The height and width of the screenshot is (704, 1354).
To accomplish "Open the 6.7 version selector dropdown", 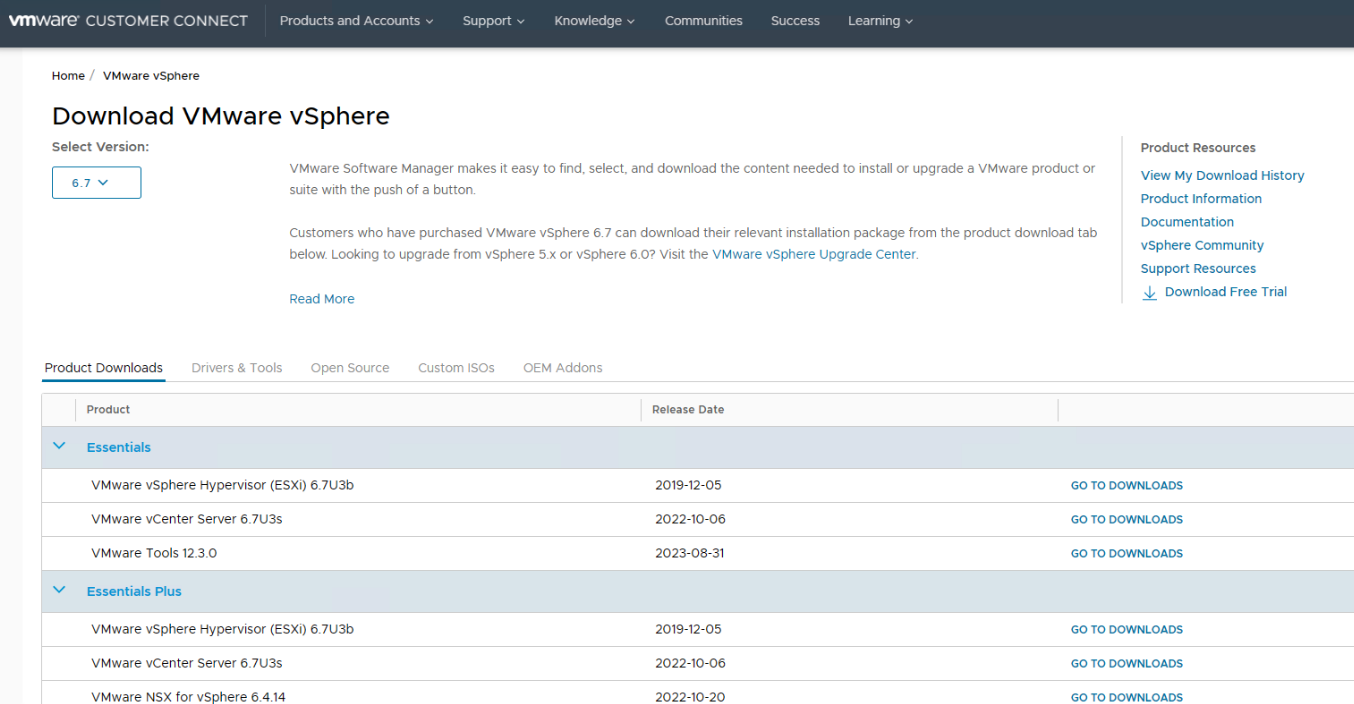I will pos(96,183).
